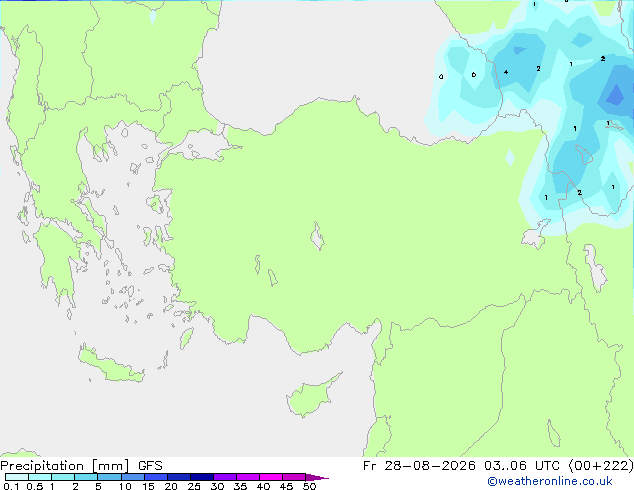Click the "GFS" model label

[x=150, y=466]
